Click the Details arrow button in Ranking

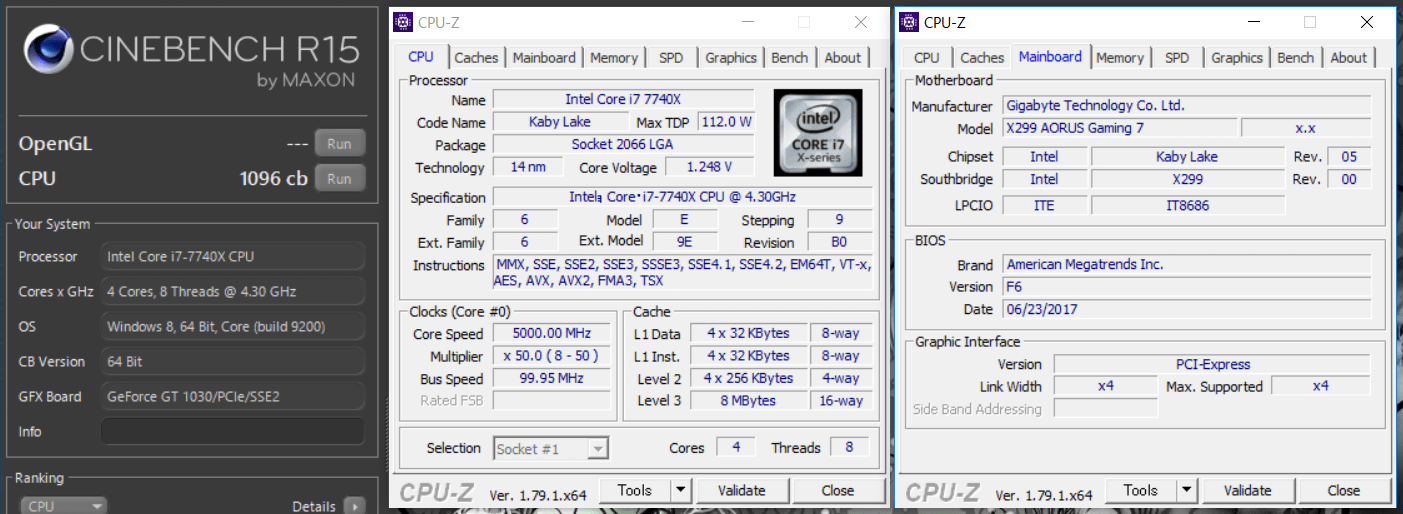click(x=354, y=506)
